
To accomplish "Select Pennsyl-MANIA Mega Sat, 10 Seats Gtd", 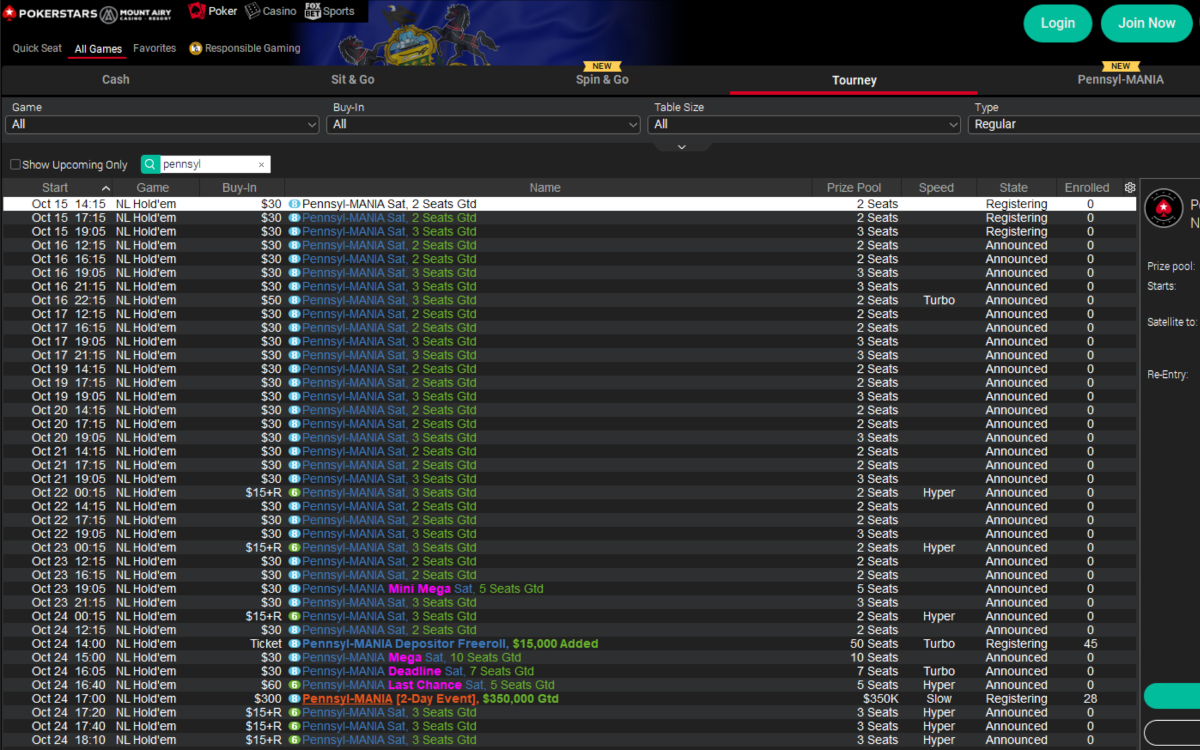I will click(x=412, y=658).
